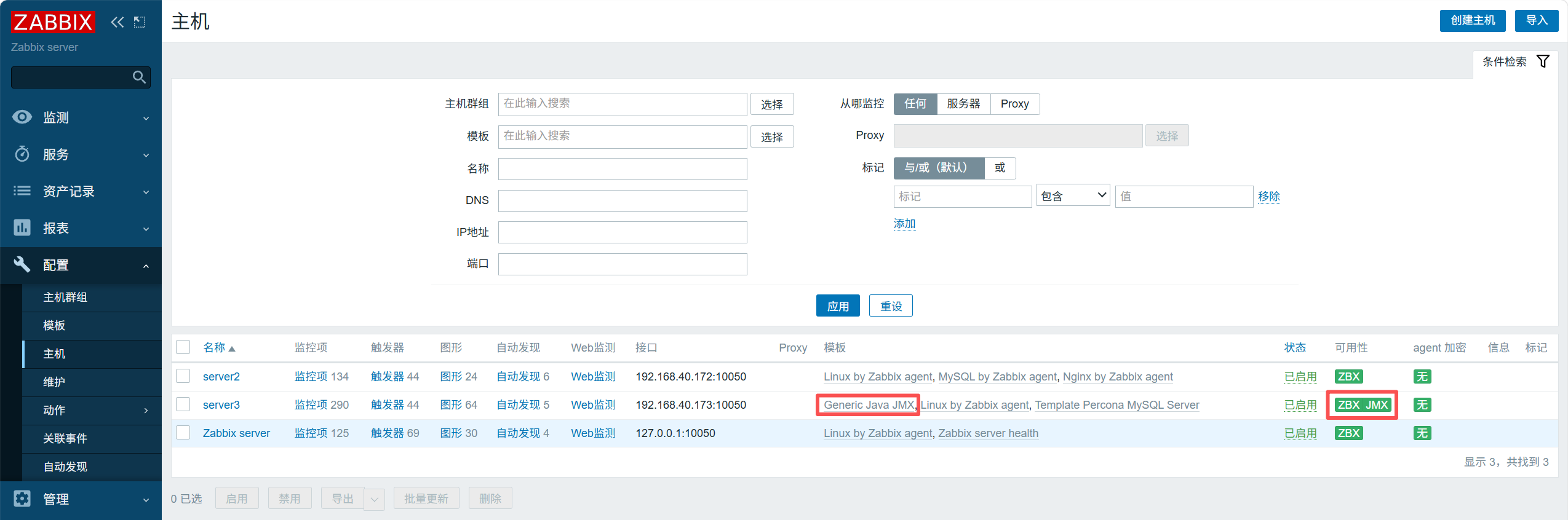The height and width of the screenshot is (520, 1568).
Task: Click the 创建主机 button
Action: (x=1473, y=20)
